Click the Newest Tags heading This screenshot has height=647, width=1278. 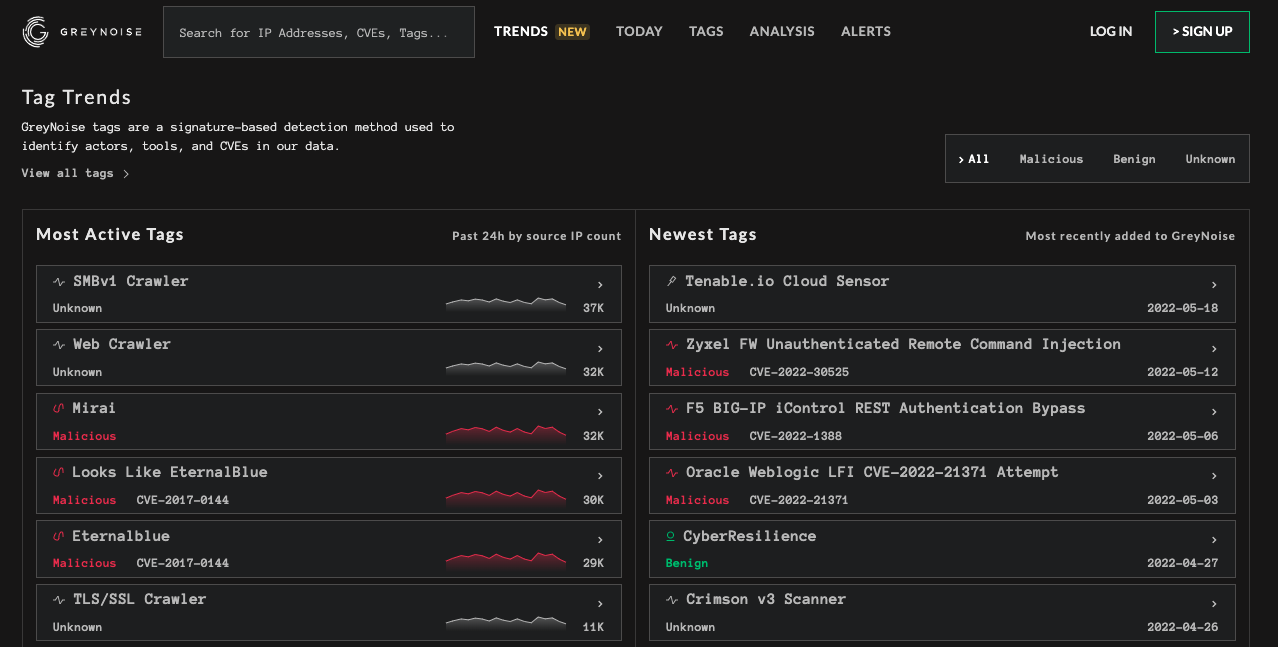703,234
